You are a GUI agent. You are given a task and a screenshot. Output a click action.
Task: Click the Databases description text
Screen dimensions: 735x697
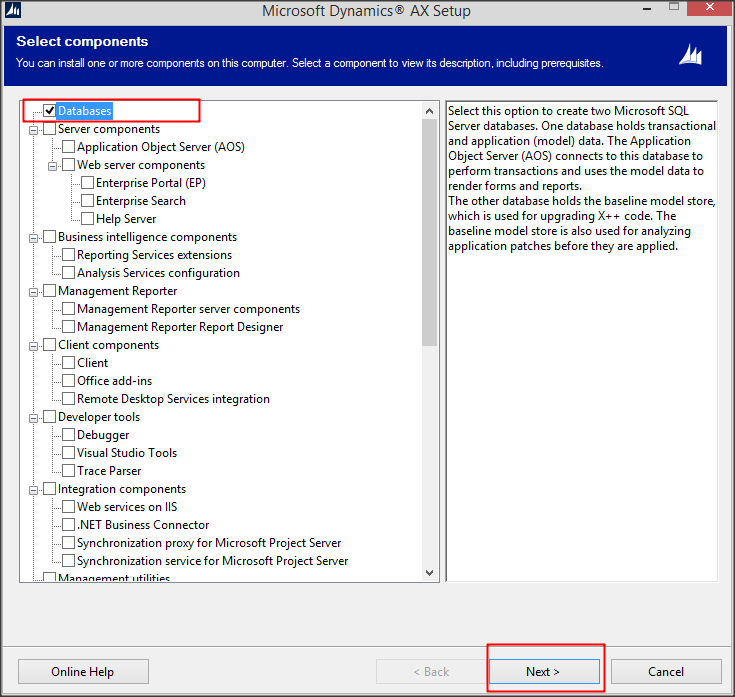click(581, 178)
